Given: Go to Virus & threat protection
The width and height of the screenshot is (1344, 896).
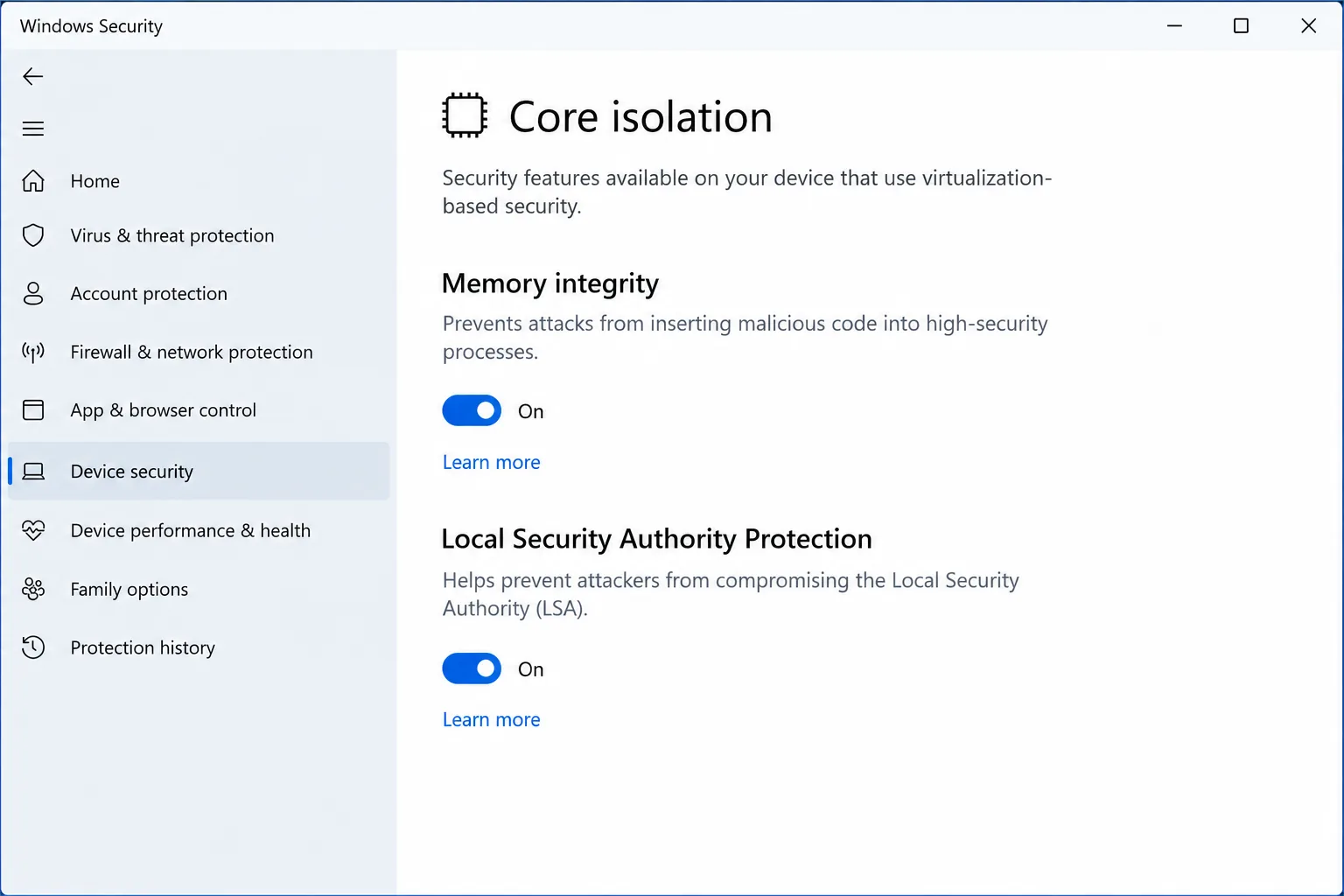Looking at the screenshot, I should [199, 235].
